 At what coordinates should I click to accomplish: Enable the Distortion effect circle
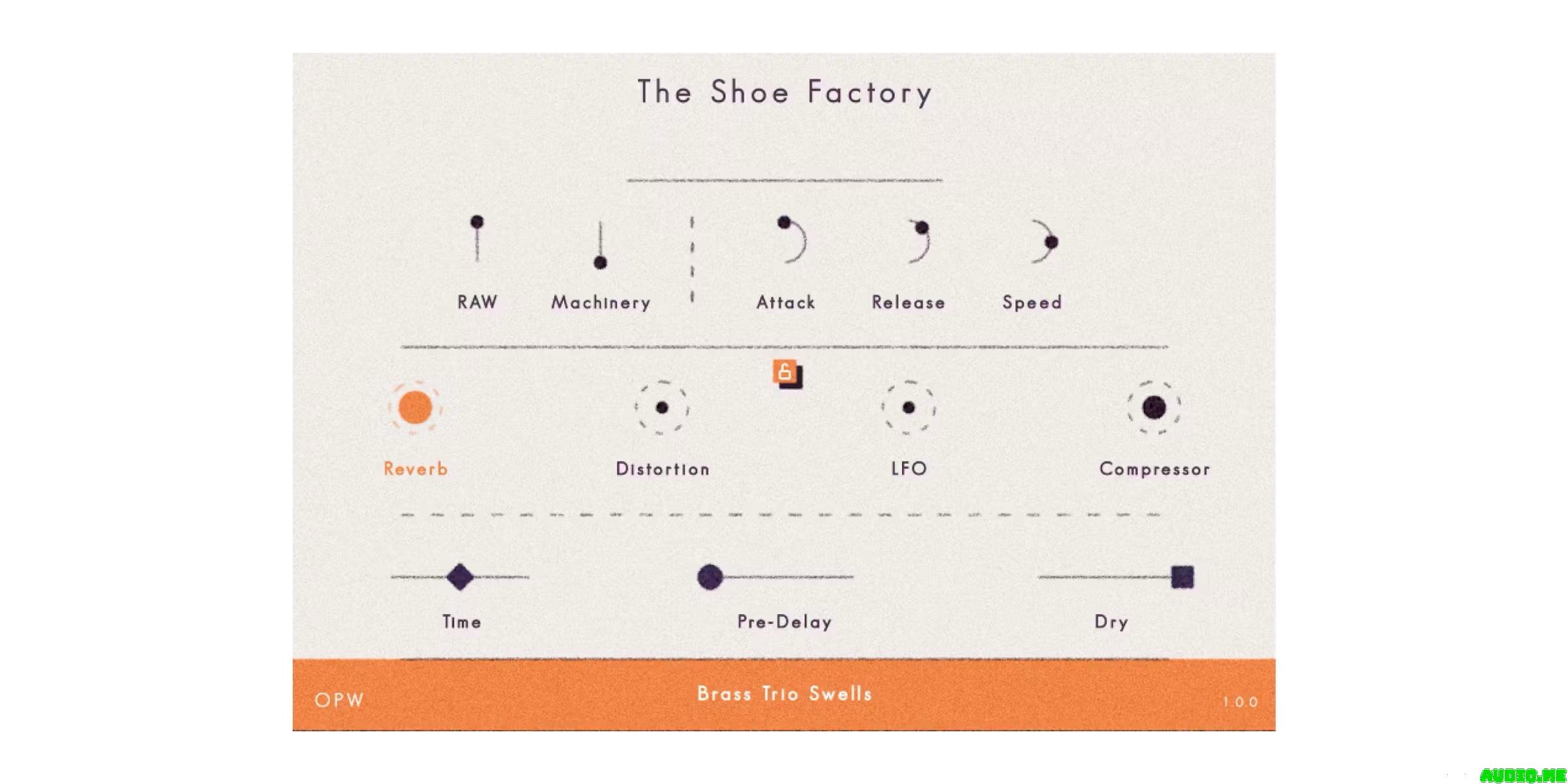pyautogui.click(x=662, y=408)
